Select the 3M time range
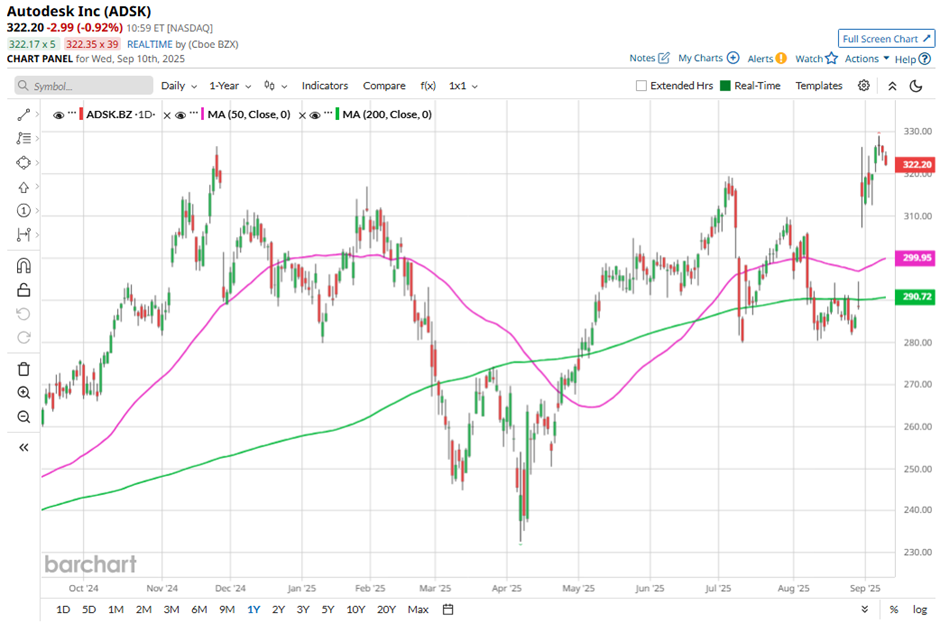940x623 pixels. coord(171,609)
